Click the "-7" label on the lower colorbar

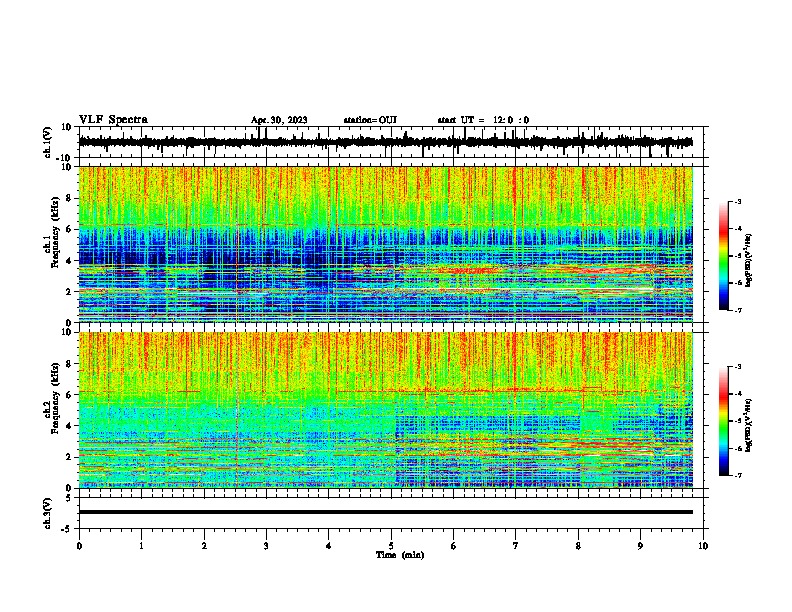click(737, 475)
